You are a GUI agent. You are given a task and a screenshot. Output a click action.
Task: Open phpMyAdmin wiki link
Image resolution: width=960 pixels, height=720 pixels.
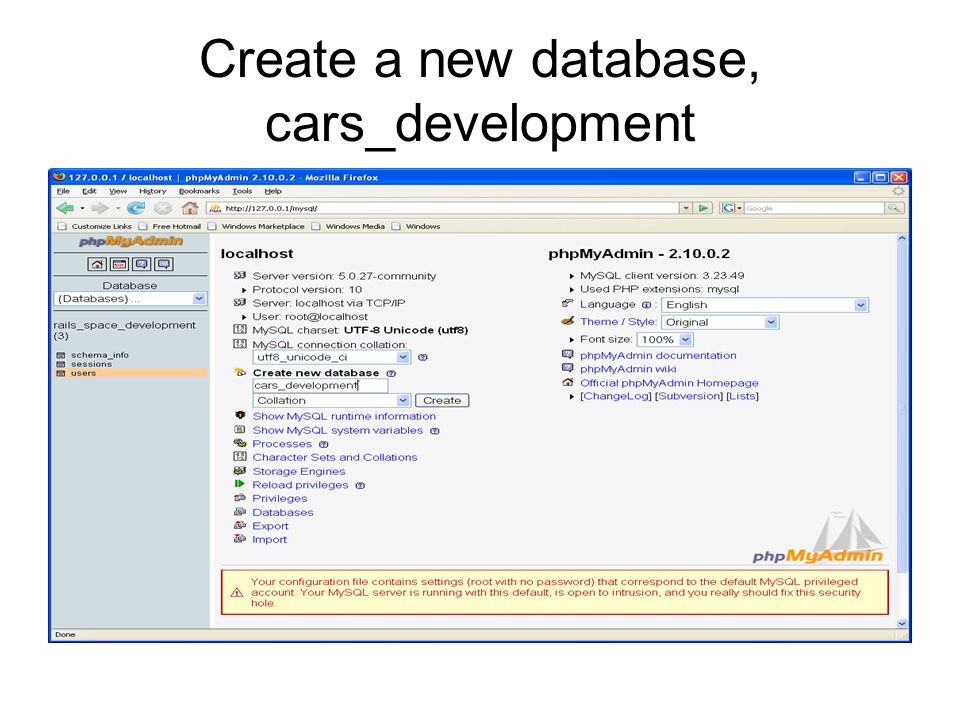628,369
